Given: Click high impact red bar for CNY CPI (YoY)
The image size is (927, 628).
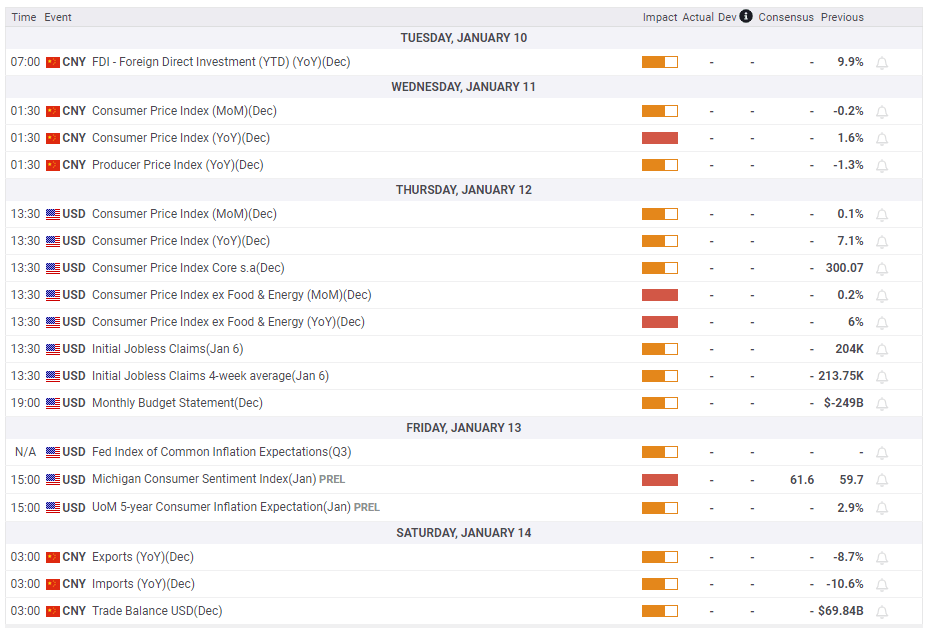Looking at the screenshot, I should [x=660, y=138].
